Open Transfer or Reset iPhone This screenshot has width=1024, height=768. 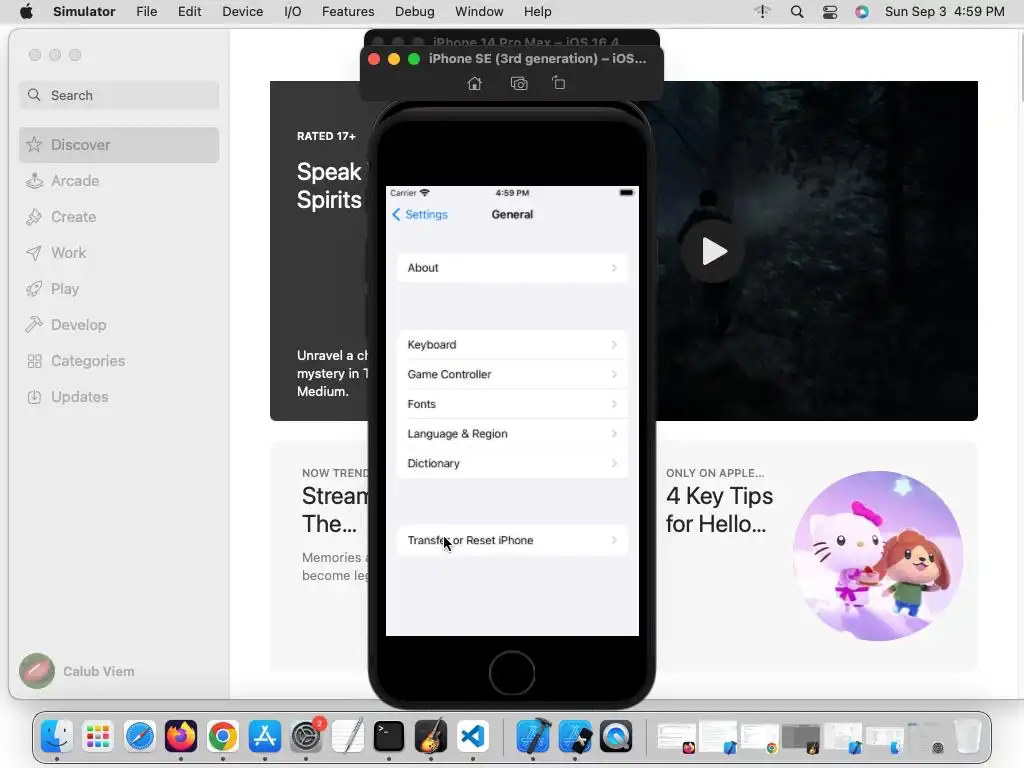click(512, 540)
